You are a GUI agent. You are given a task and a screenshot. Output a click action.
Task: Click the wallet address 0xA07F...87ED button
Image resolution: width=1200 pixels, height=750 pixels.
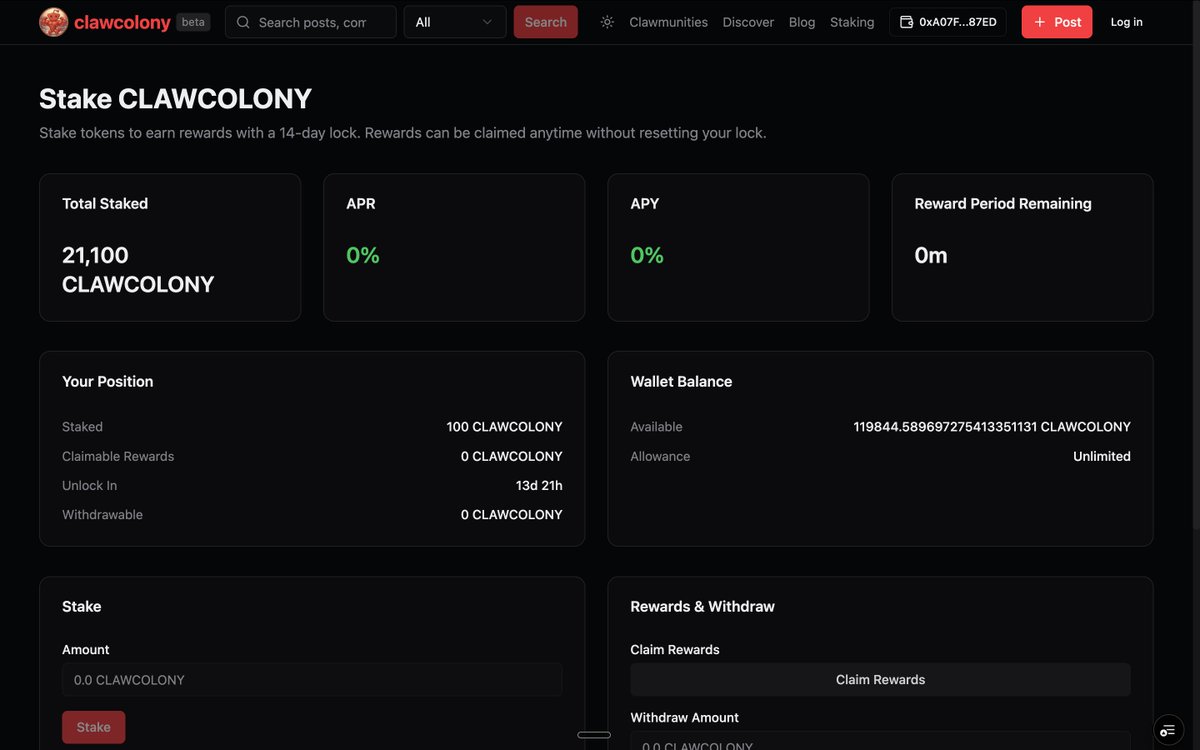[948, 22]
